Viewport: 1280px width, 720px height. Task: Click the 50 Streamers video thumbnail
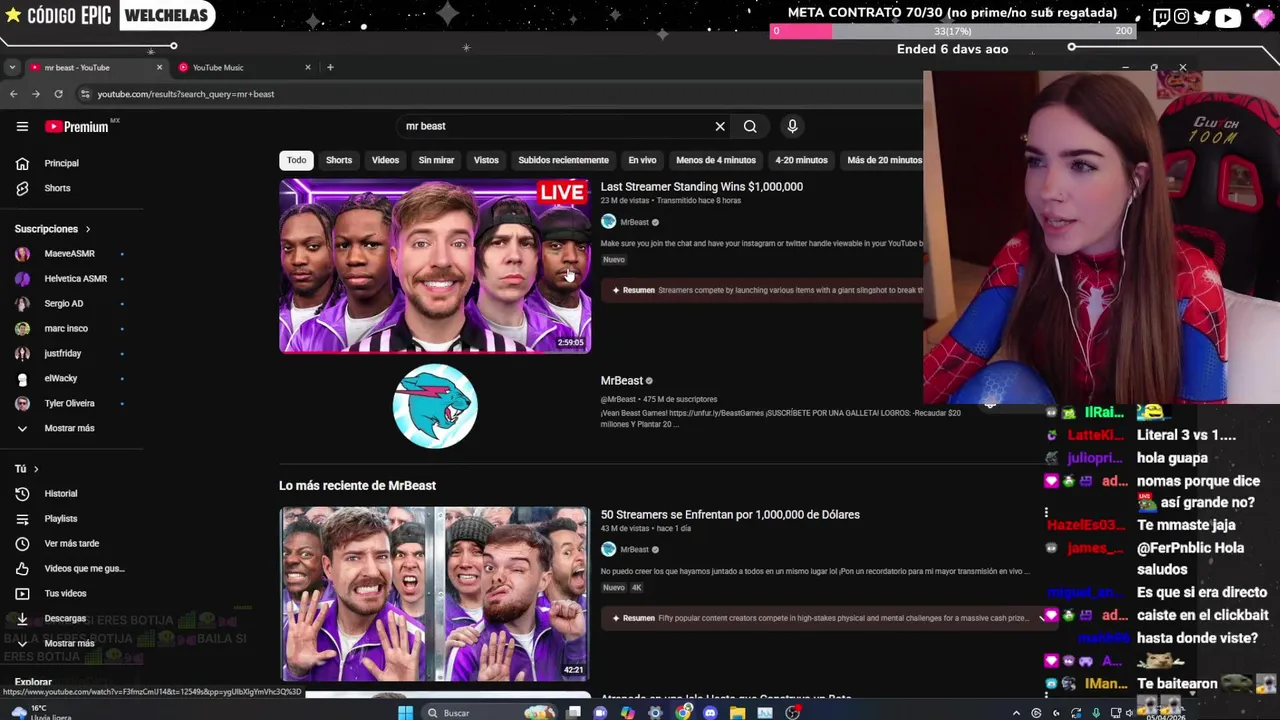pos(435,594)
